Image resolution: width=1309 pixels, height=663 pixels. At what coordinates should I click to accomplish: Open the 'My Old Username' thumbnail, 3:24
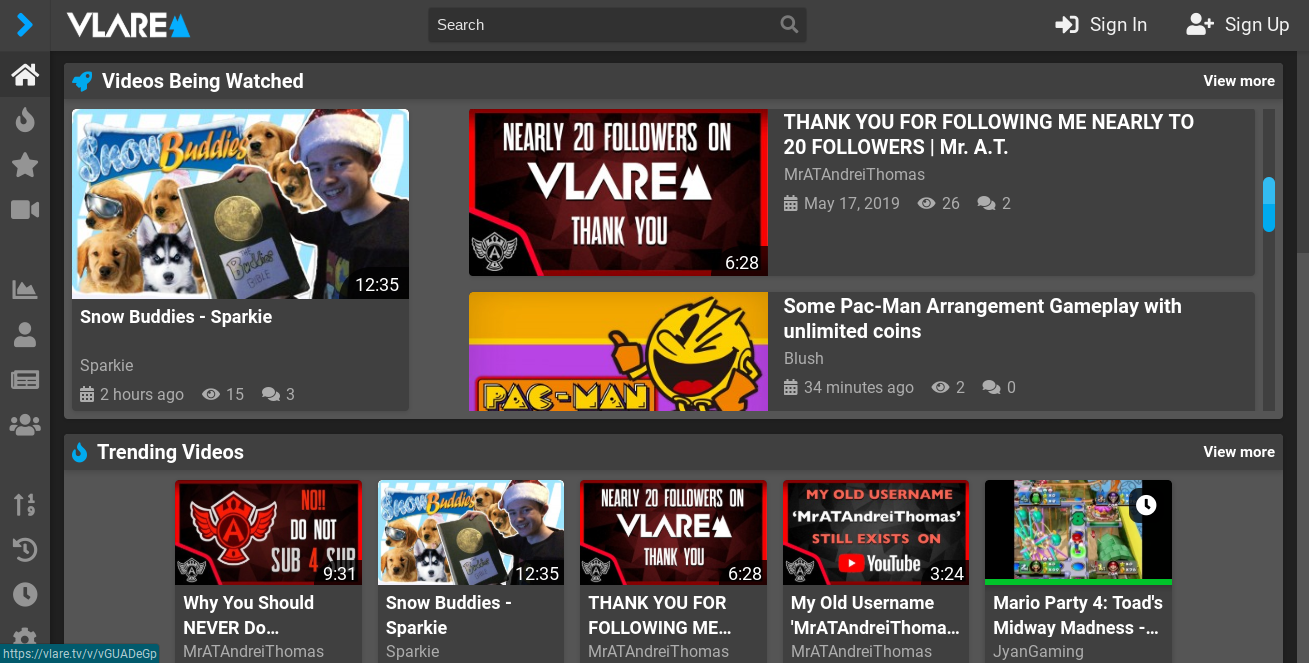[876, 532]
